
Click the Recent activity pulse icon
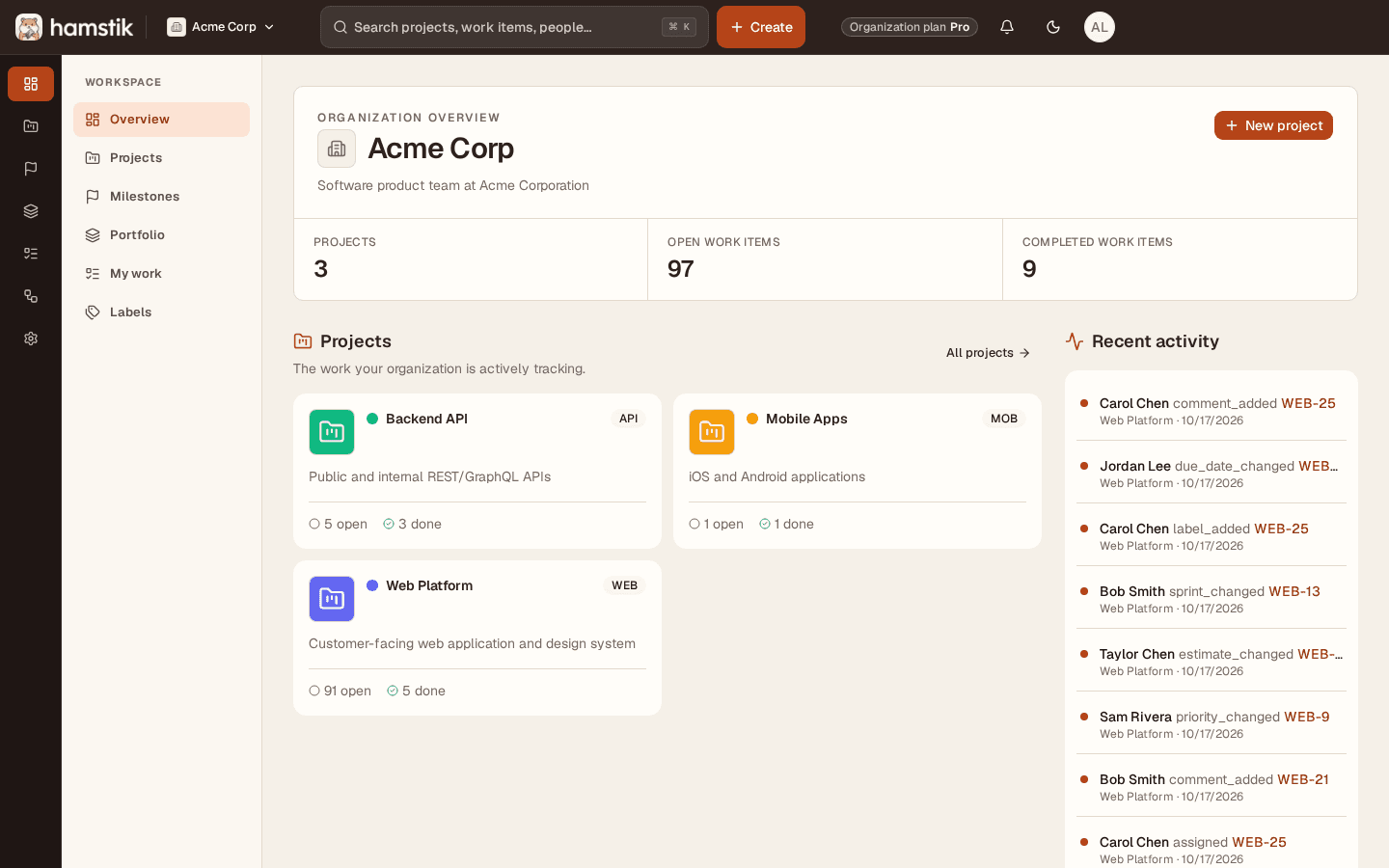(1075, 341)
